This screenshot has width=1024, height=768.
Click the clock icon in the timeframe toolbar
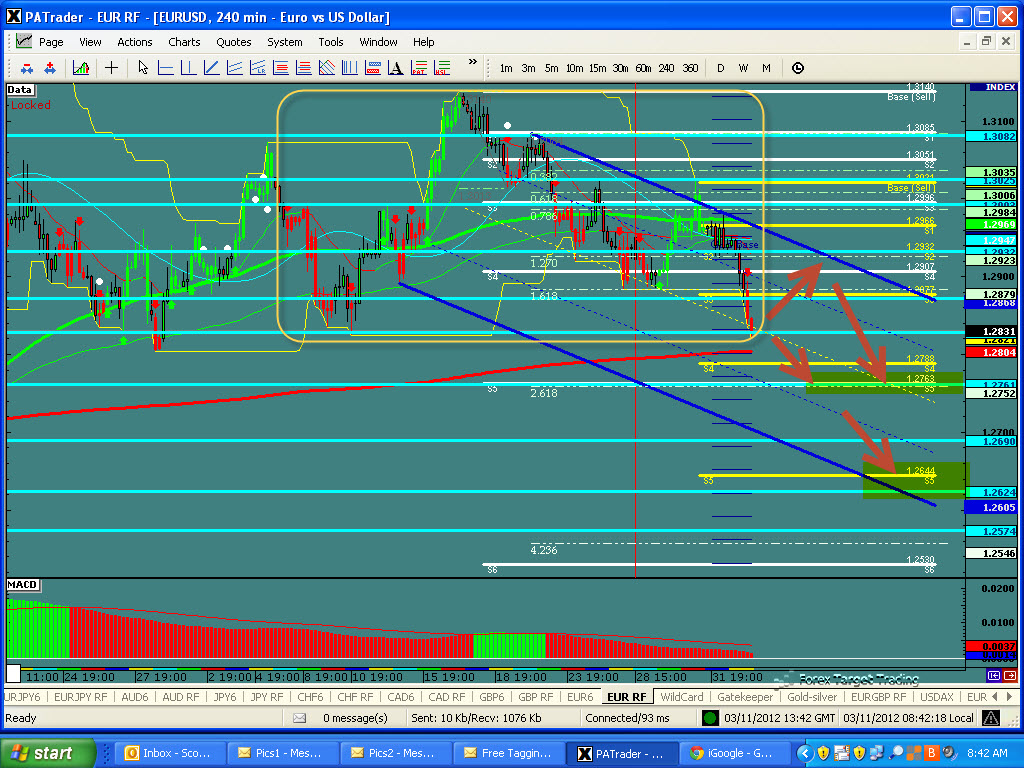click(x=797, y=68)
